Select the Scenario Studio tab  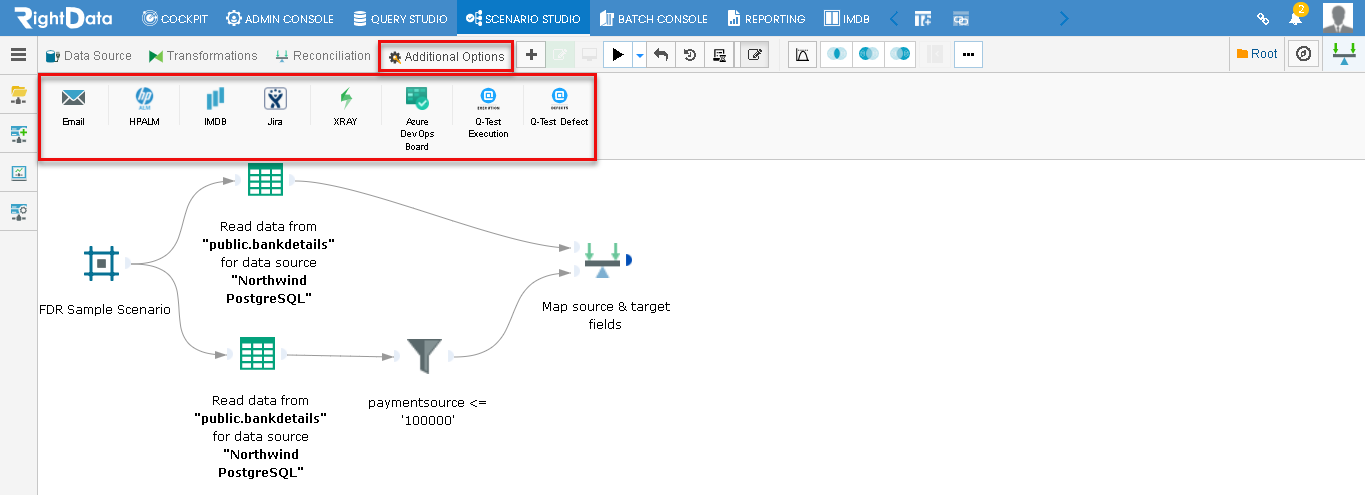[x=523, y=18]
